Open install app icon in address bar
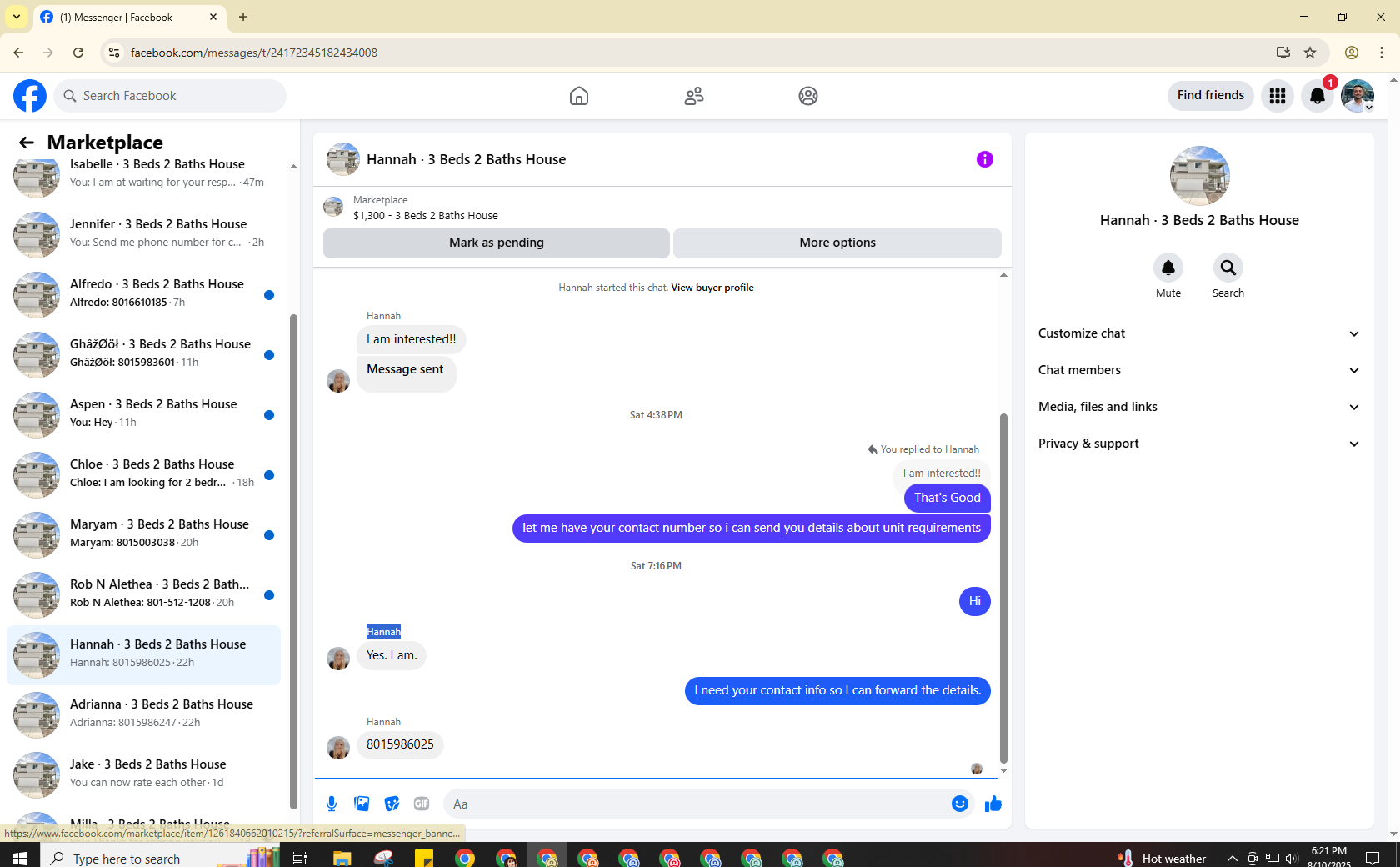Screen dimensions: 1400x867 (x=1283, y=53)
